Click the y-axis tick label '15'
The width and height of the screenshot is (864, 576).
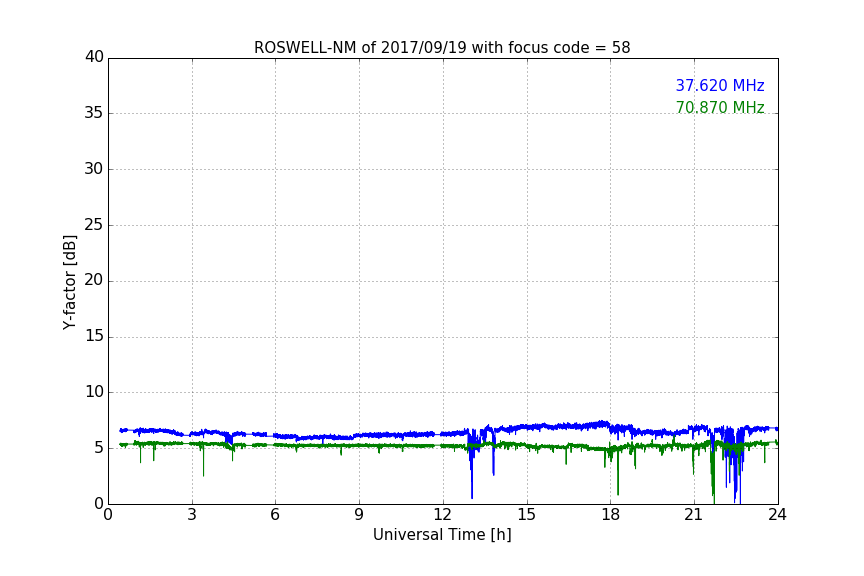pyautogui.click(x=94, y=336)
